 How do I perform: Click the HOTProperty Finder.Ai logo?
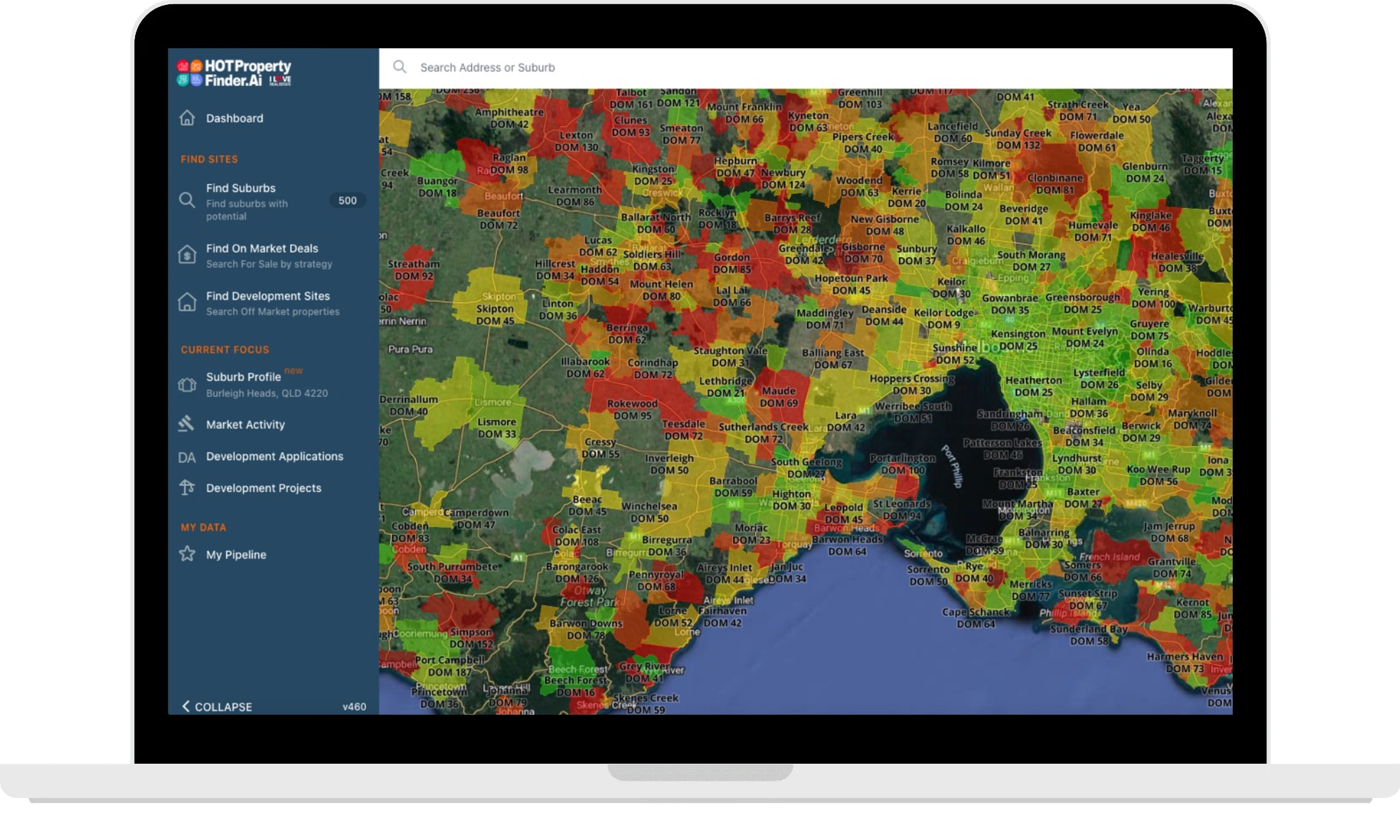pos(234,73)
